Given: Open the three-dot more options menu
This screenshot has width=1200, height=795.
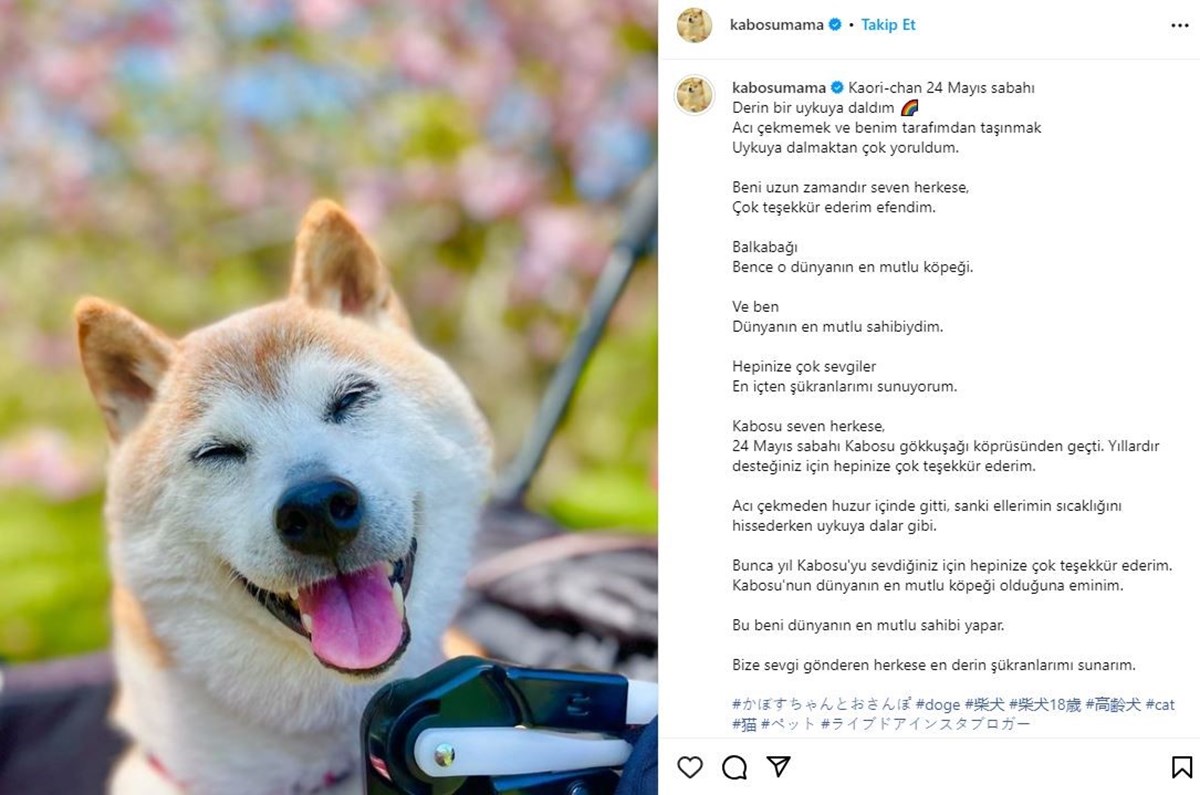Looking at the screenshot, I should 1180,25.
